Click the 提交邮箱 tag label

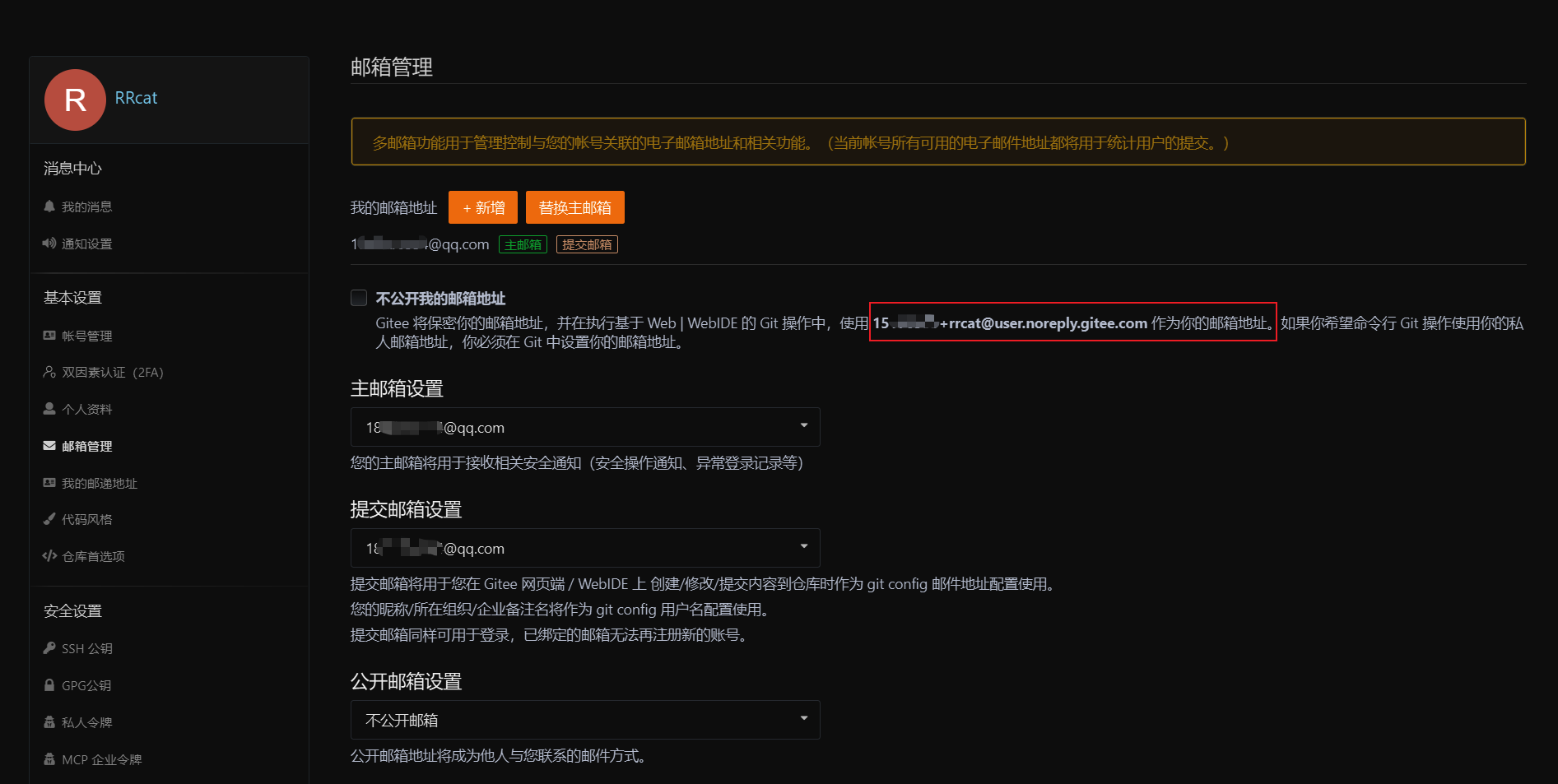[x=586, y=244]
